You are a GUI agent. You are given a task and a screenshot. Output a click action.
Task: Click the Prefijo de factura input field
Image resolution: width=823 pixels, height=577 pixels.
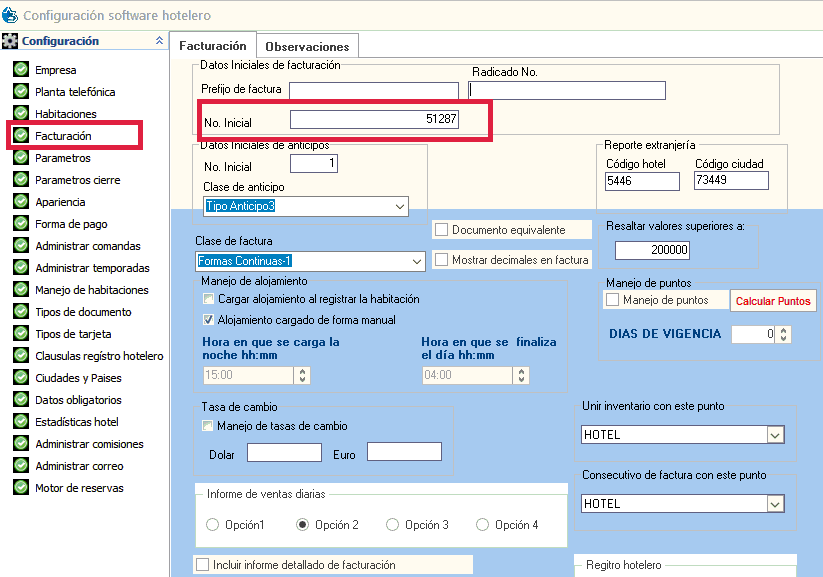pos(374,91)
